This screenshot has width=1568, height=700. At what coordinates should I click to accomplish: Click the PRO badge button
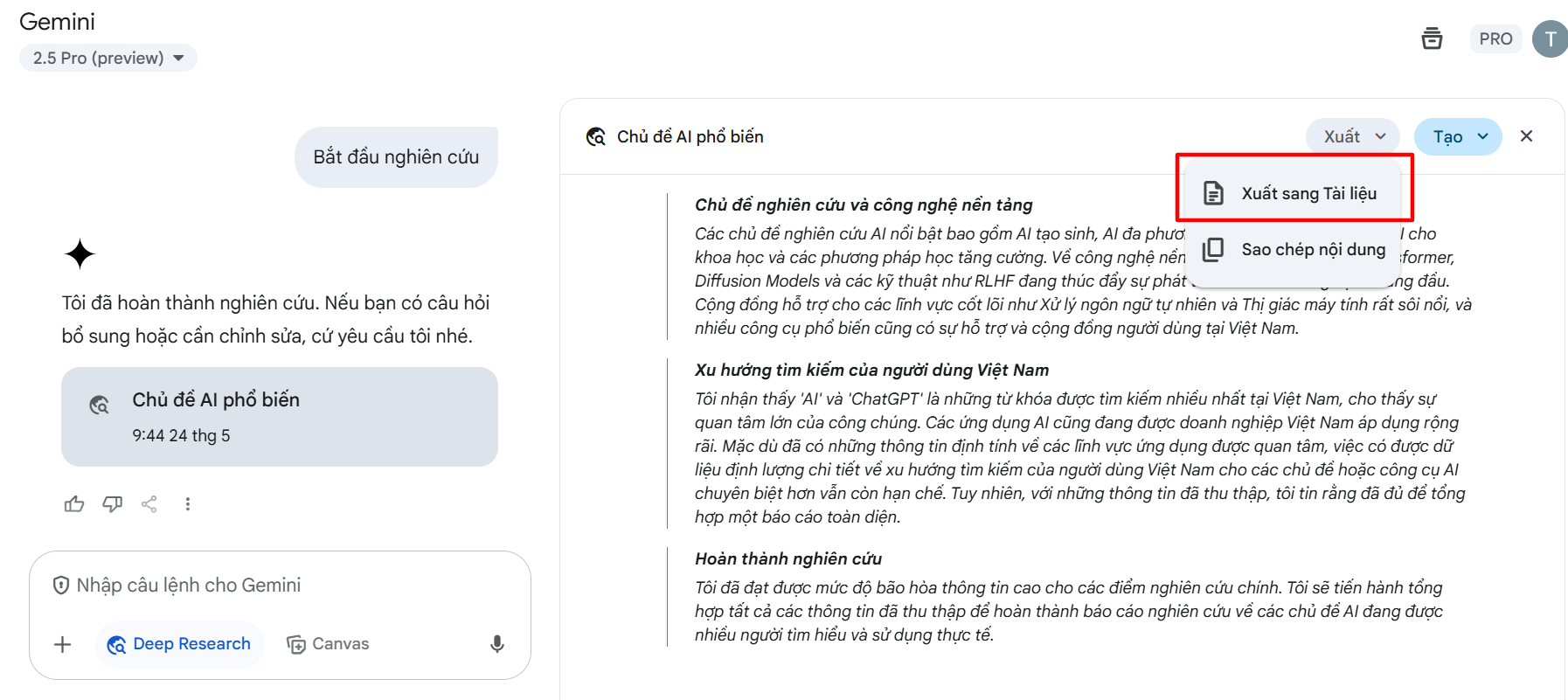point(1495,38)
